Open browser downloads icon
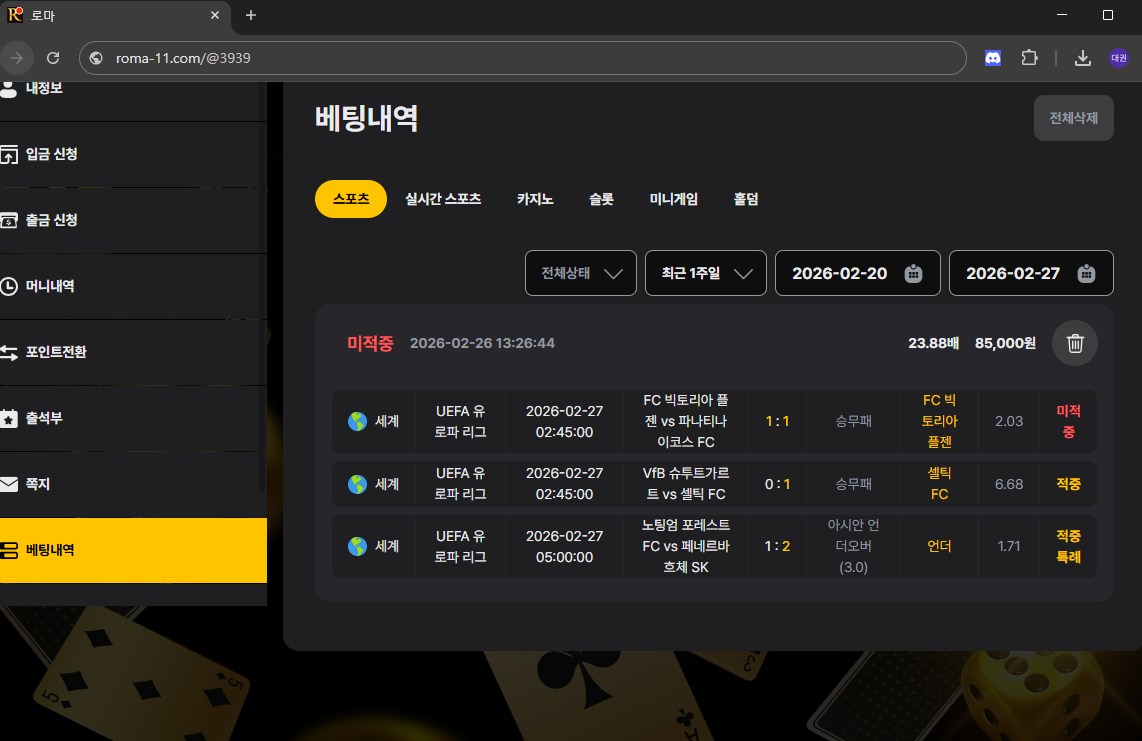Image resolution: width=1142 pixels, height=741 pixels. point(1082,58)
